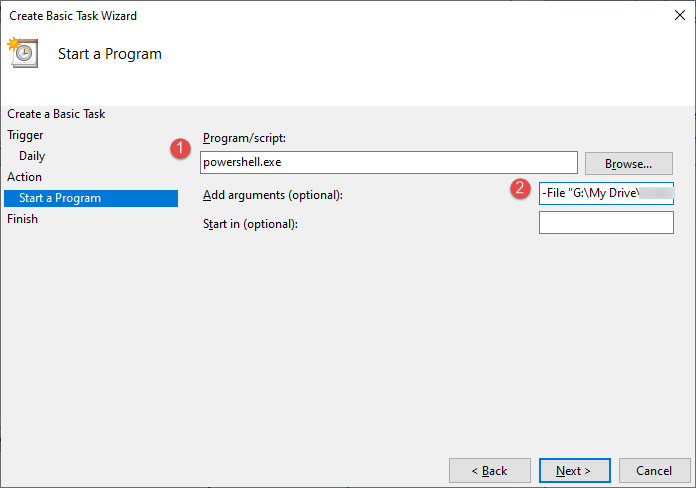Select the Create a Basic Task step
696x488 pixels.
56,114
